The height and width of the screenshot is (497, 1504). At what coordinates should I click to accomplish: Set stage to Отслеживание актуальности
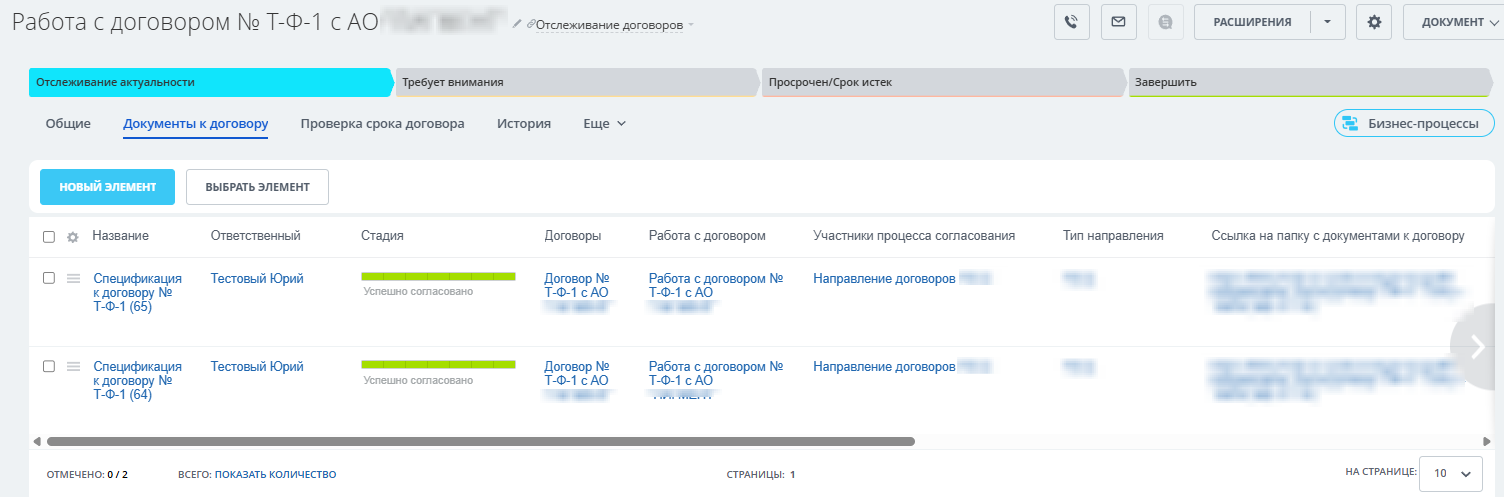click(210, 82)
